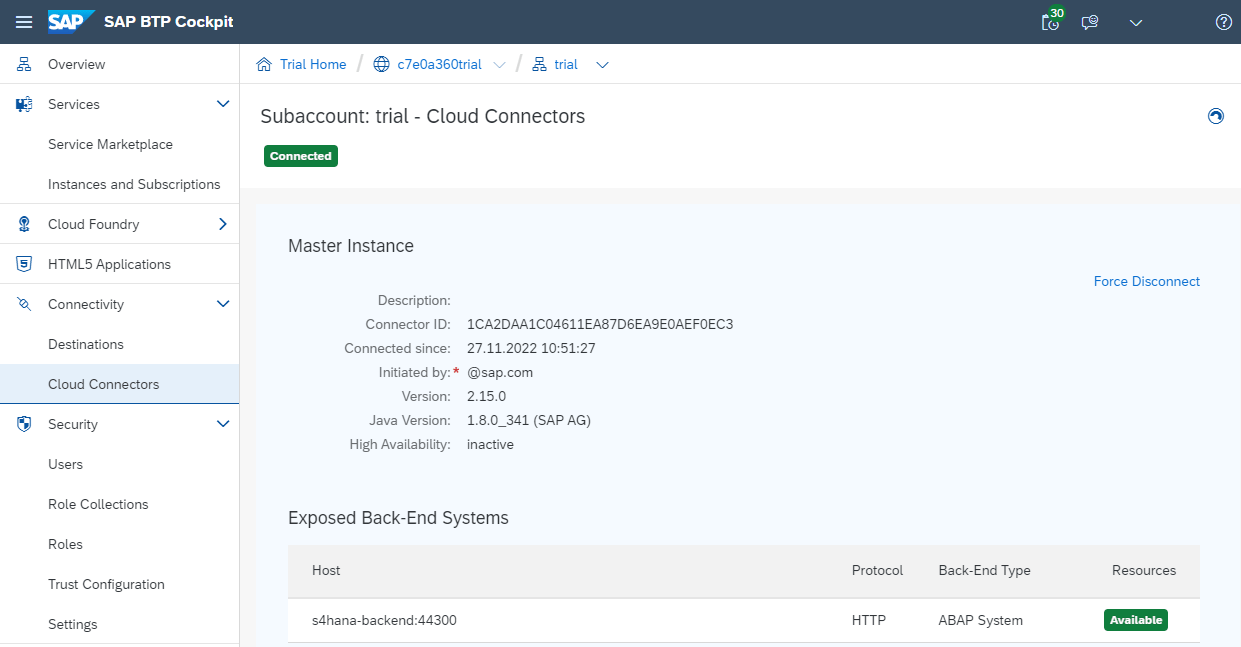Collapse the Connectivity section chevron
Viewport: 1241px width, 647px height.
[x=223, y=304]
